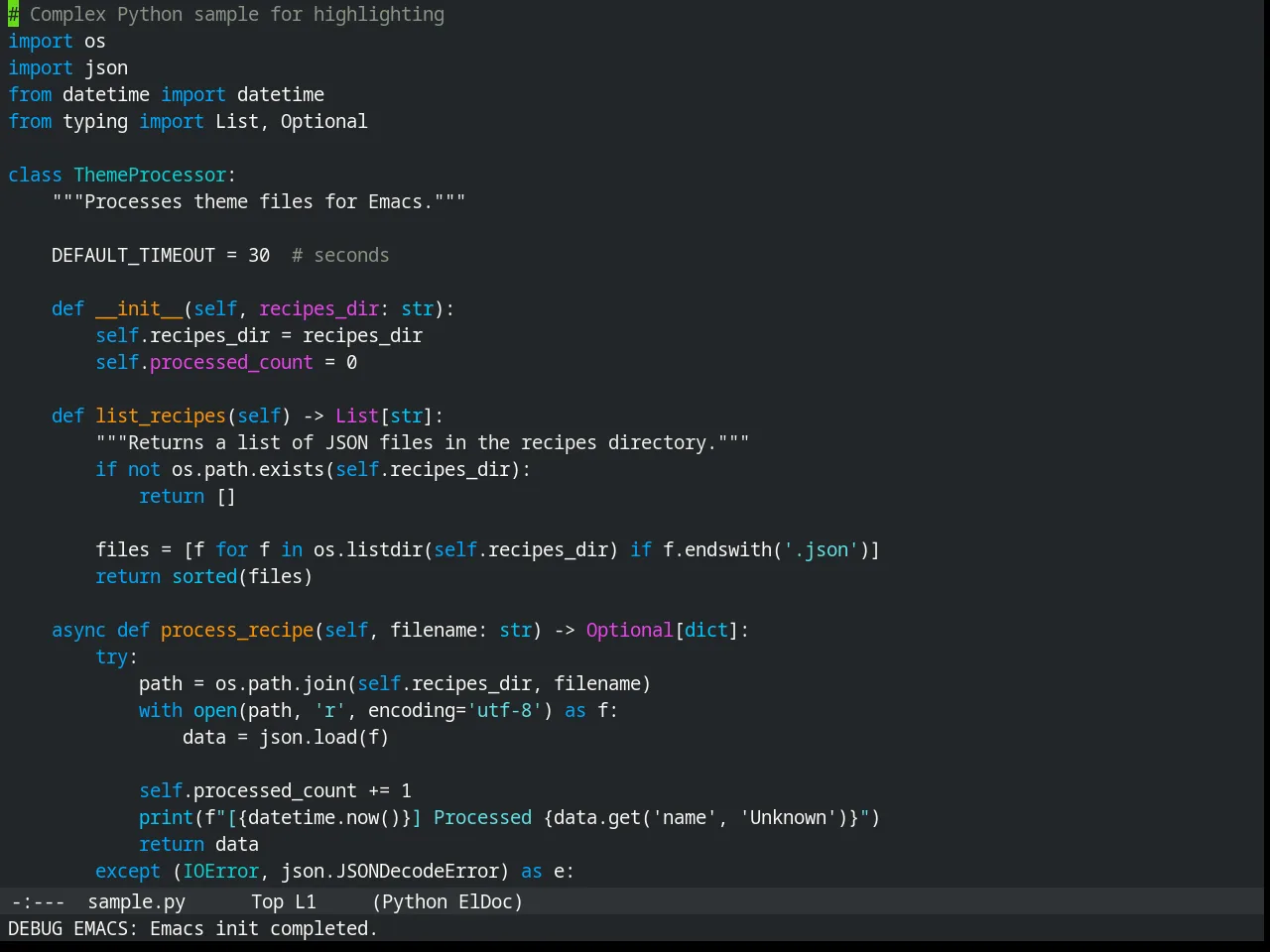Click the 'Unknown' string literal
Viewport: 1270px width, 952px height.
[789, 817]
